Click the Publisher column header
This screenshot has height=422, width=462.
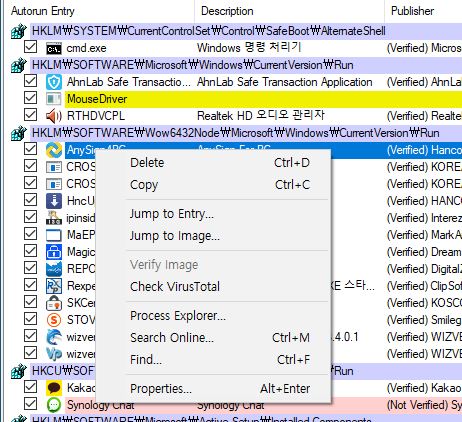coord(423,11)
